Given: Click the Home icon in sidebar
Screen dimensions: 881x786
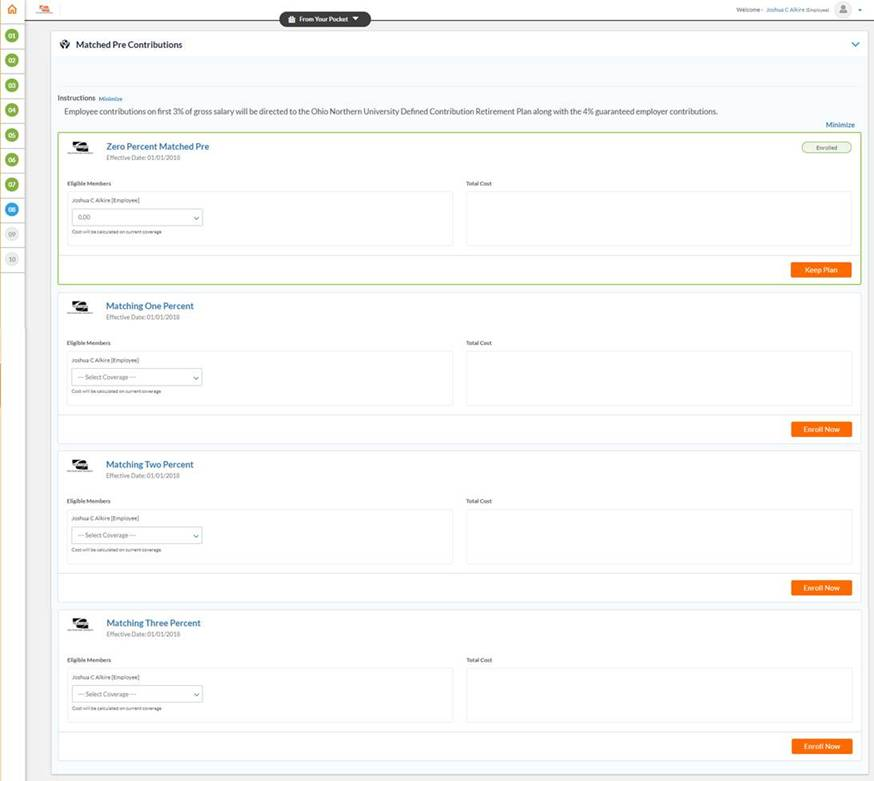Looking at the screenshot, I should [12, 9].
